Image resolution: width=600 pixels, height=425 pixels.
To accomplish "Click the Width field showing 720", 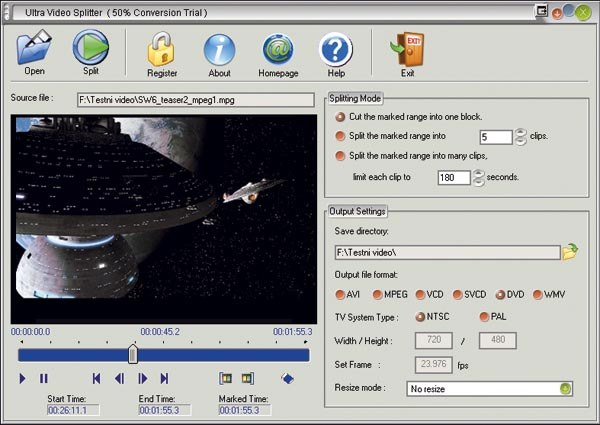I will tap(434, 340).
